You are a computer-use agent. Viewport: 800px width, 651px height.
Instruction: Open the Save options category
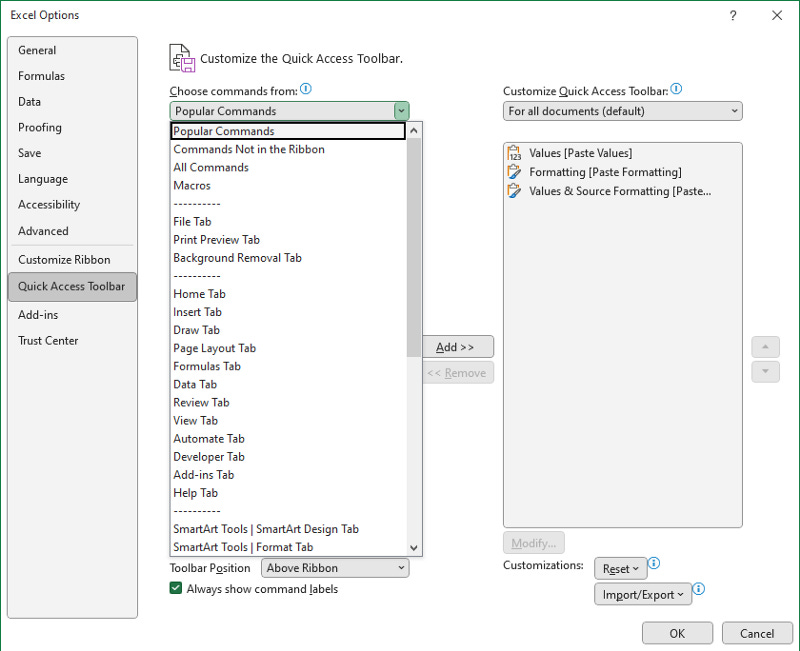coord(72,153)
